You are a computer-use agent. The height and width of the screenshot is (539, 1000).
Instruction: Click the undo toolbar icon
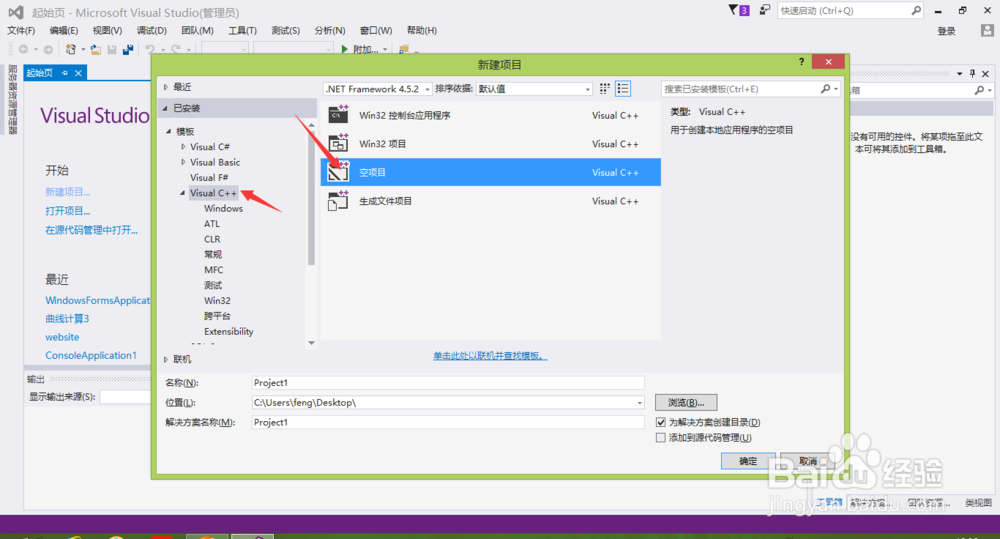tap(150, 49)
